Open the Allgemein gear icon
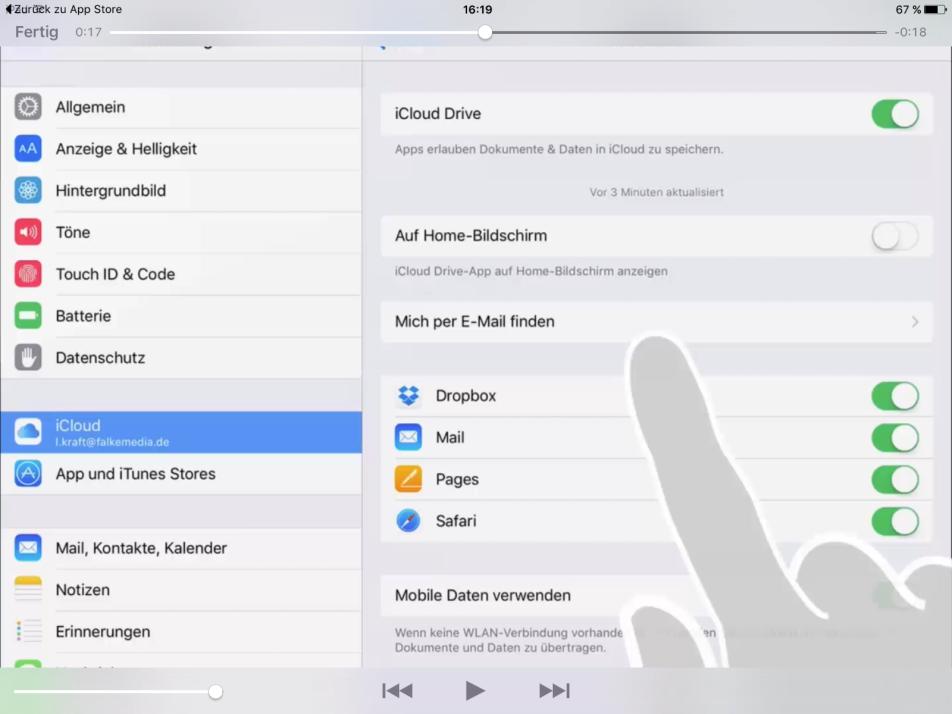Image resolution: width=952 pixels, height=714 pixels. point(28,107)
